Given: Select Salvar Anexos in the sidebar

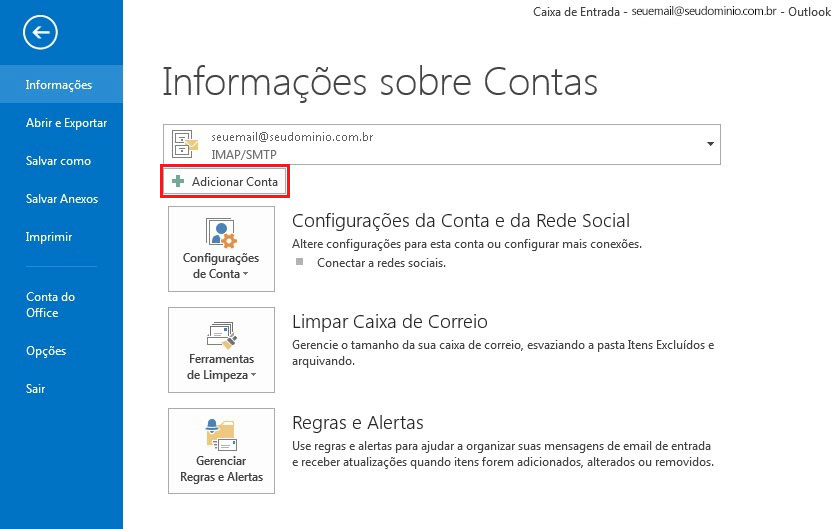Looking at the screenshot, I should pyautogui.click(x=62, y=199).
